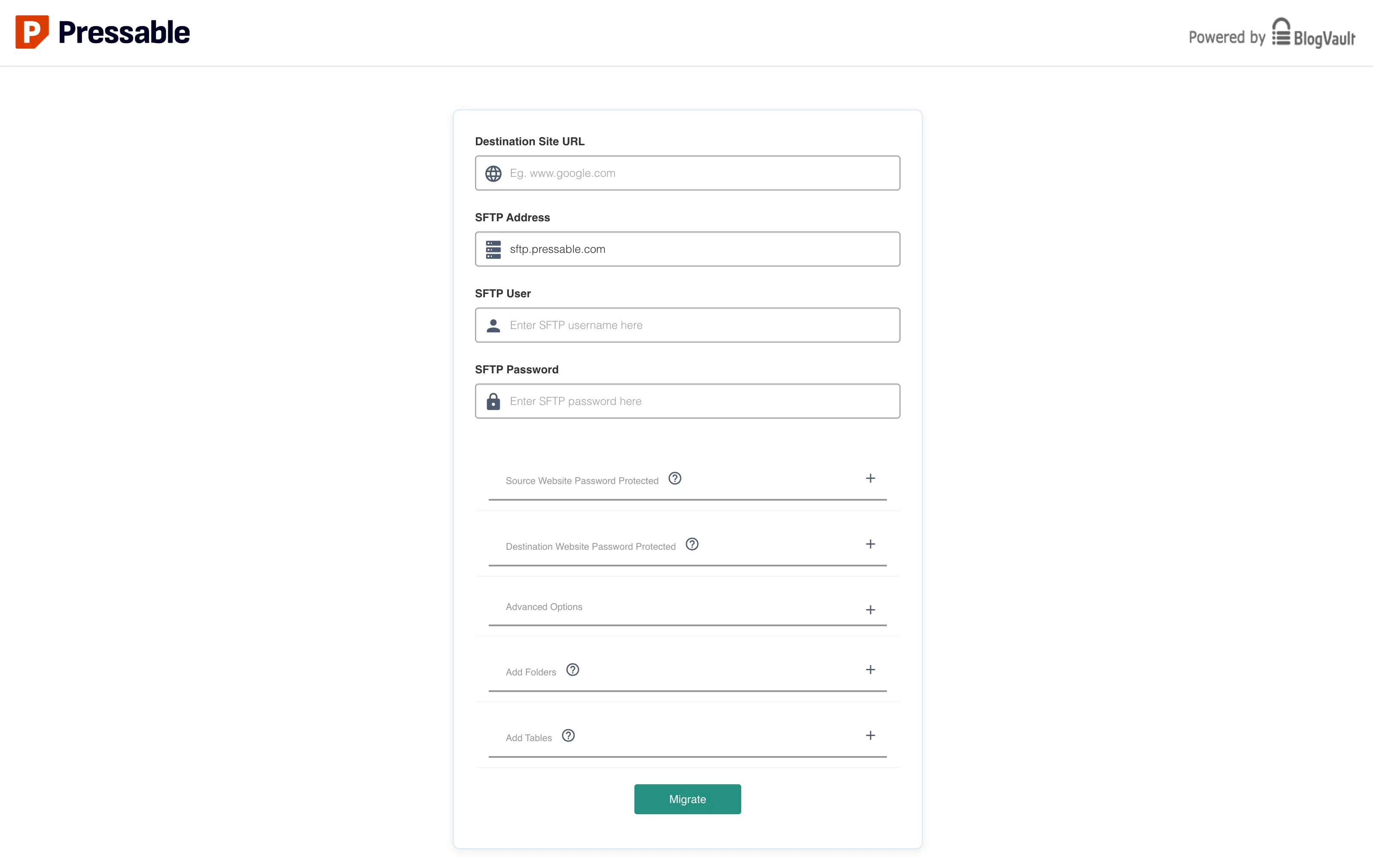
Task: Click the Powered by BlogVault link
Action: [1270, 36]
